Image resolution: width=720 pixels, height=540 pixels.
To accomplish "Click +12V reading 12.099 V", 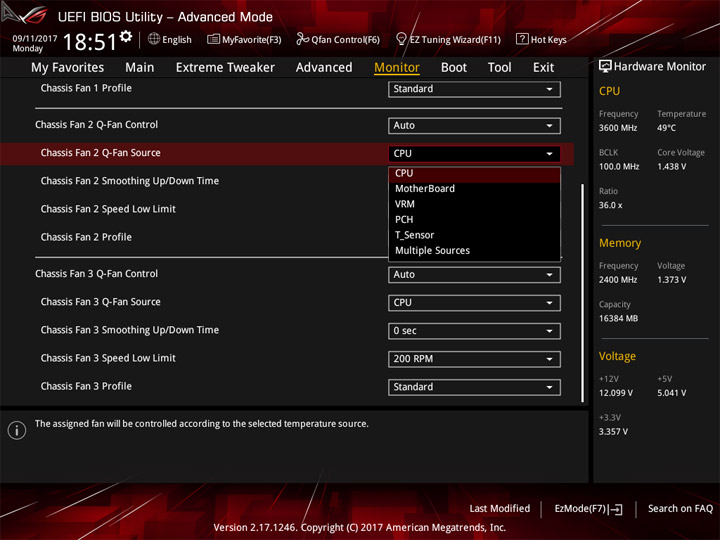I will (616, 393).
